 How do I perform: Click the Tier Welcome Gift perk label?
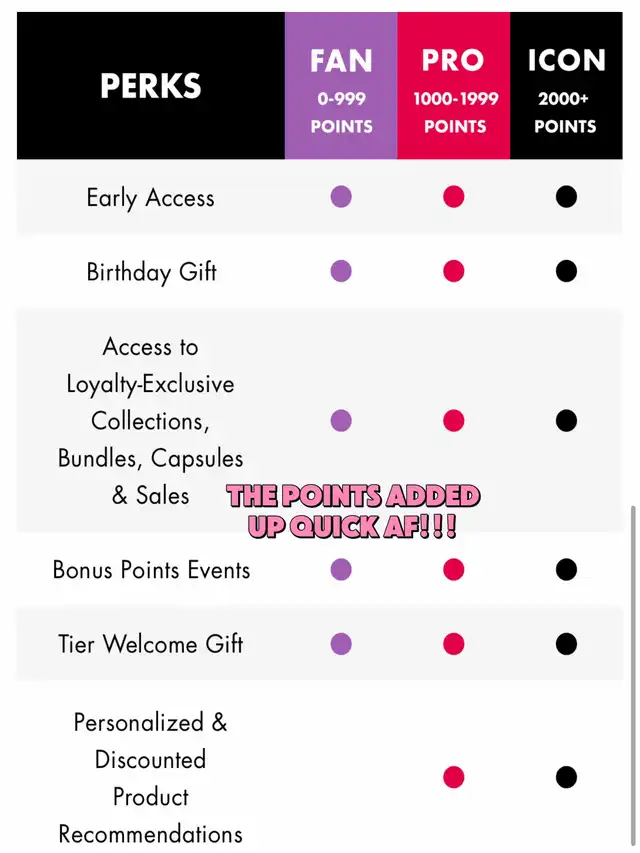151,644
